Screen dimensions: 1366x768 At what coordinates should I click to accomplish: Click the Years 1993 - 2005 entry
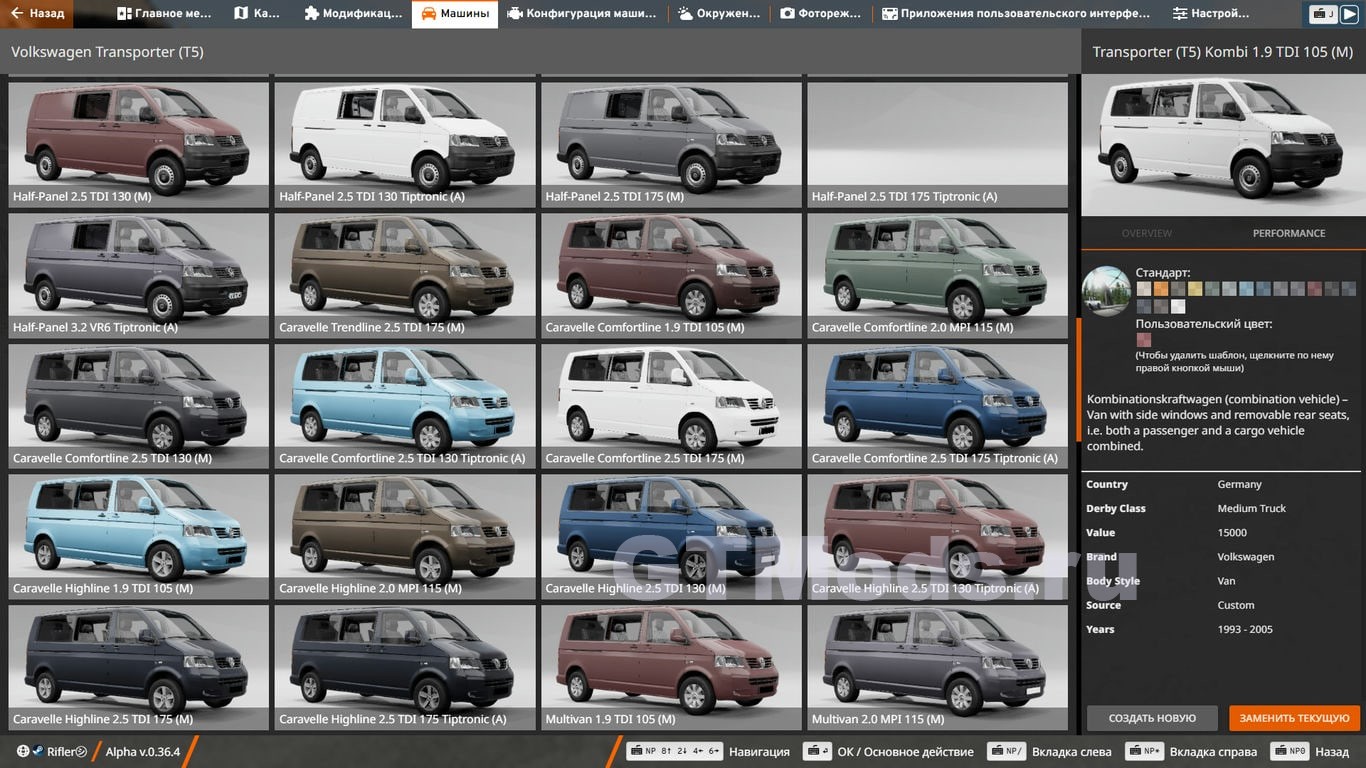(1223, 629)
